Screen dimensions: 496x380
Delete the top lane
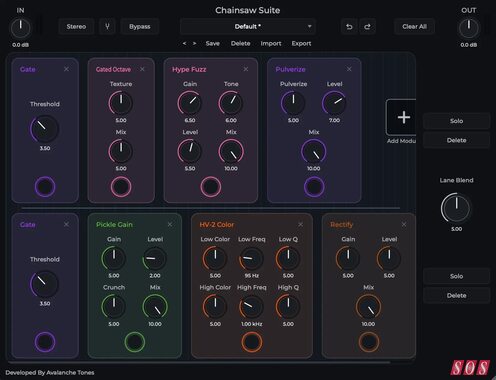coord(456,140)
